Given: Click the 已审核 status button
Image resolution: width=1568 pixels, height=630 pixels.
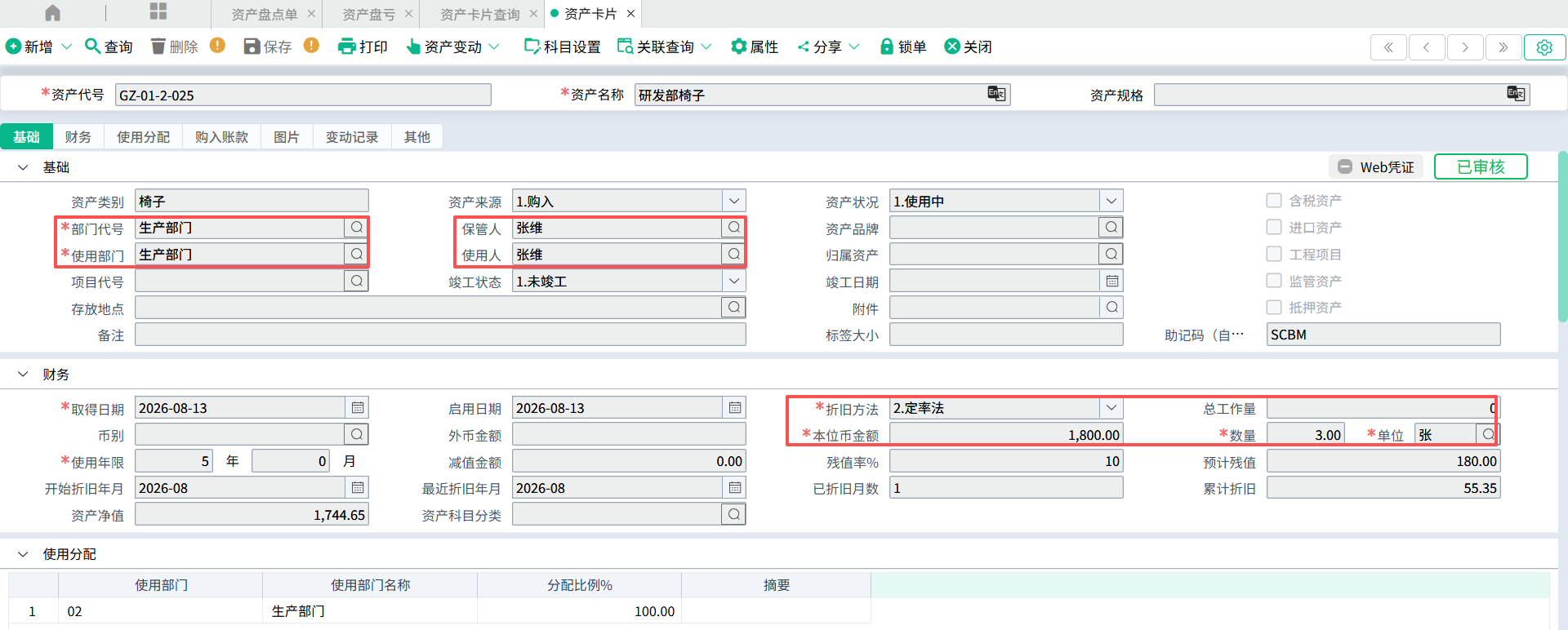Looking at the screenshot, I should [1481, 166].
